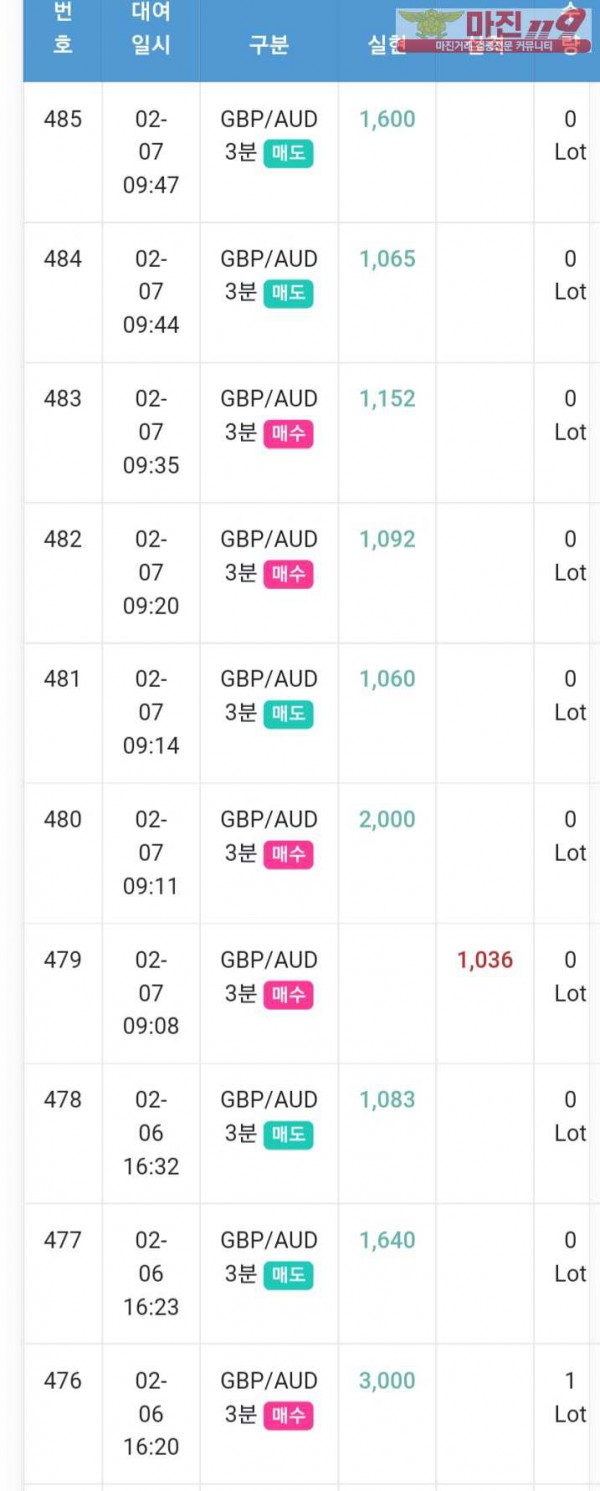Click the 매도 badge in row 477
Screen dimensions: 600x1491
point(288,1274)
